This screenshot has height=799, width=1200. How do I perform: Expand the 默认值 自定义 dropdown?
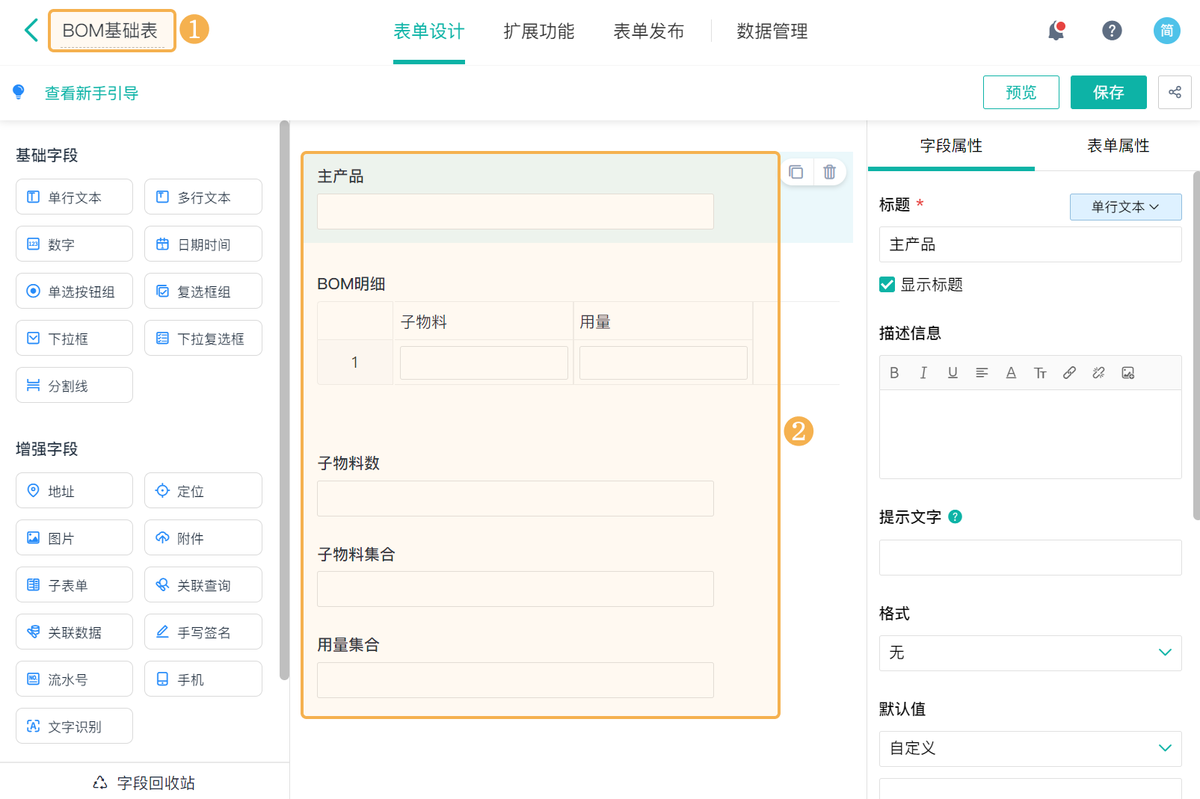[1030, 748]
